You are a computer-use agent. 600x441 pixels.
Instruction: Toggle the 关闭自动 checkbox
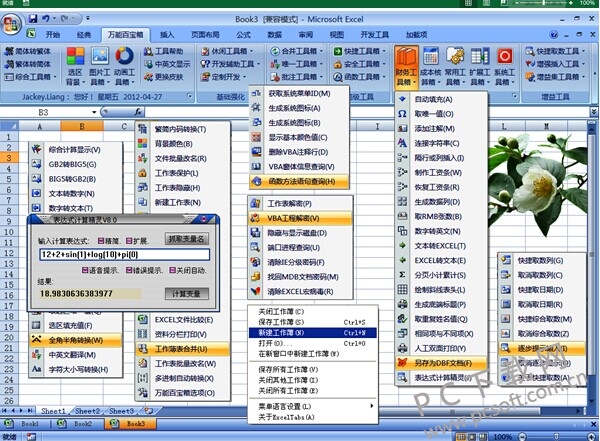(172, 270)
